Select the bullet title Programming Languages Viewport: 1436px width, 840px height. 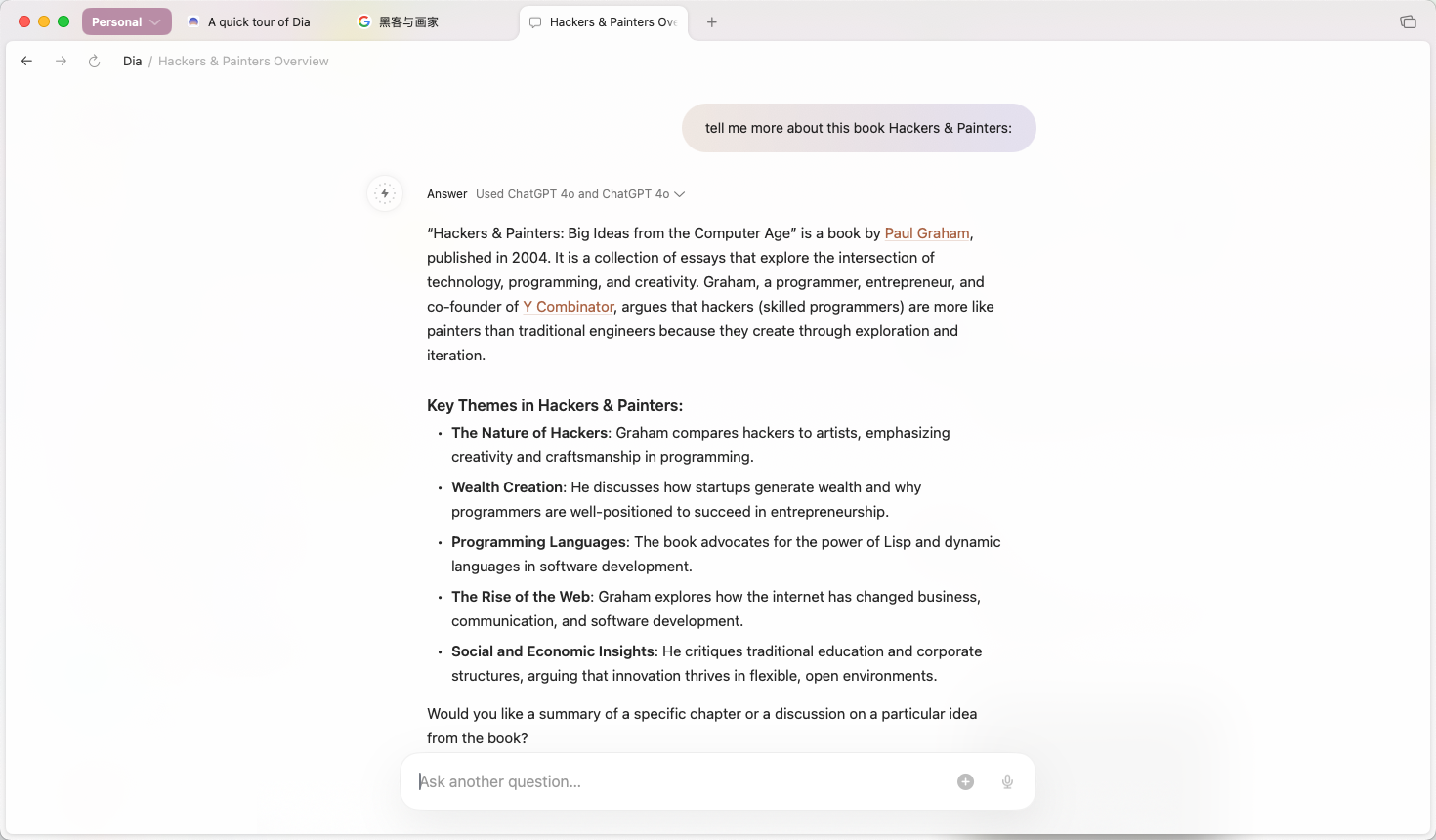point(538,542)
